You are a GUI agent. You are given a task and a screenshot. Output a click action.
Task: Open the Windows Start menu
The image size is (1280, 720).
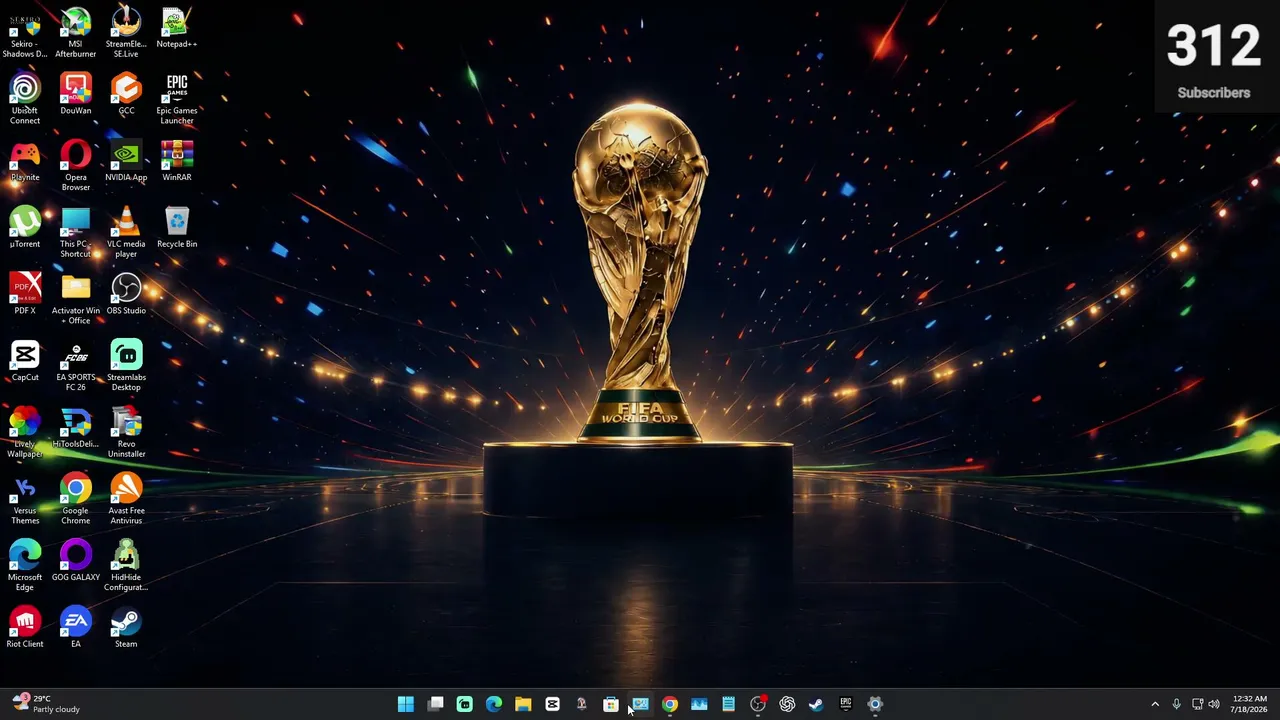406,704
